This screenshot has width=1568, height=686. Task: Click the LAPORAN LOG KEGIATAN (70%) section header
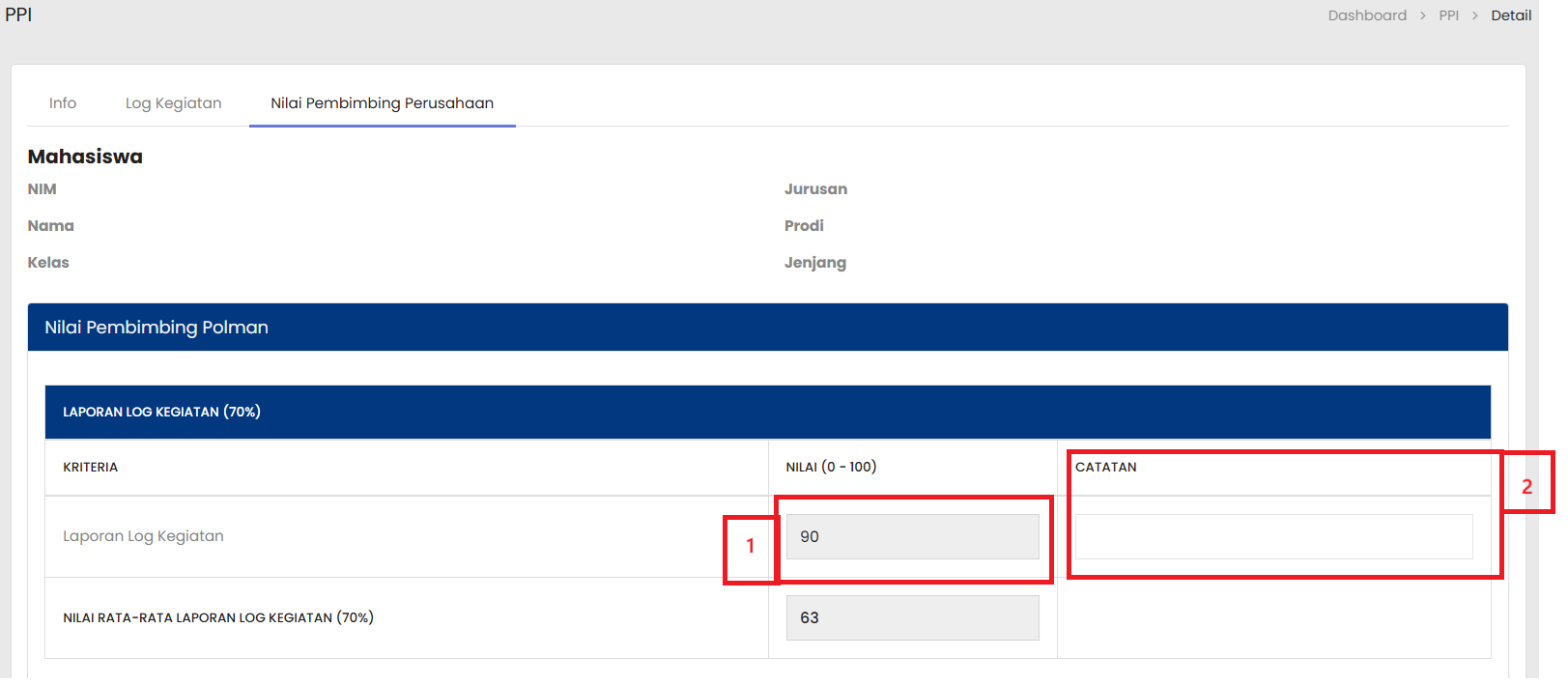click(161, 412)
